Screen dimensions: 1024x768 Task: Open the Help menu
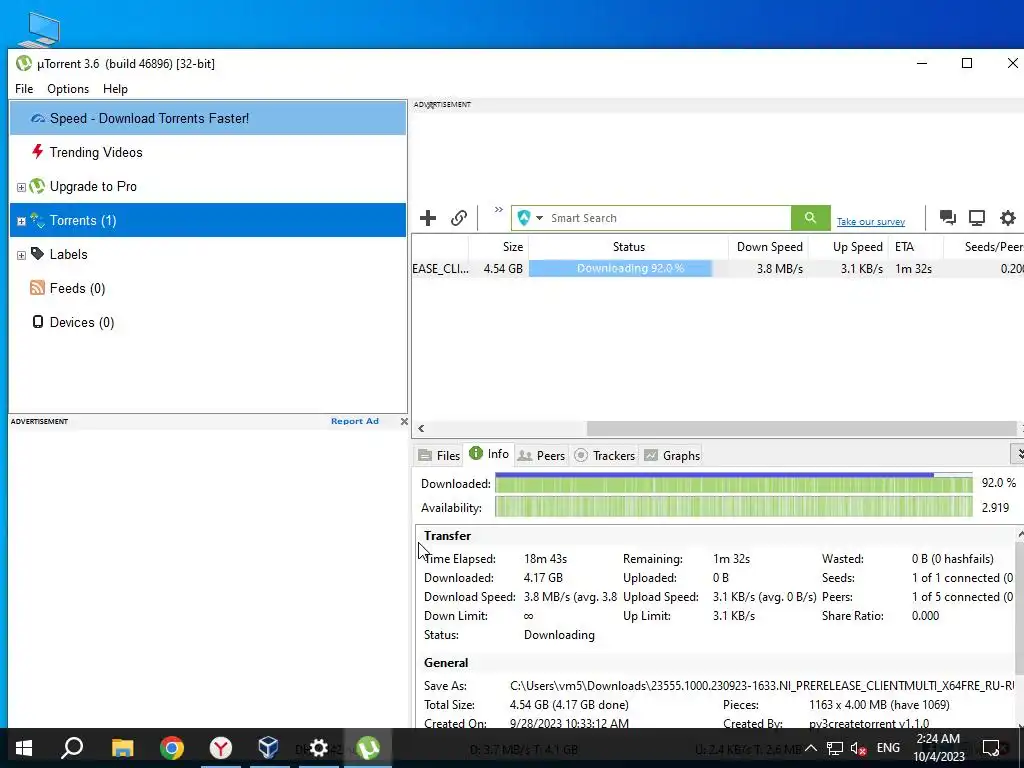tap(115, 89)
